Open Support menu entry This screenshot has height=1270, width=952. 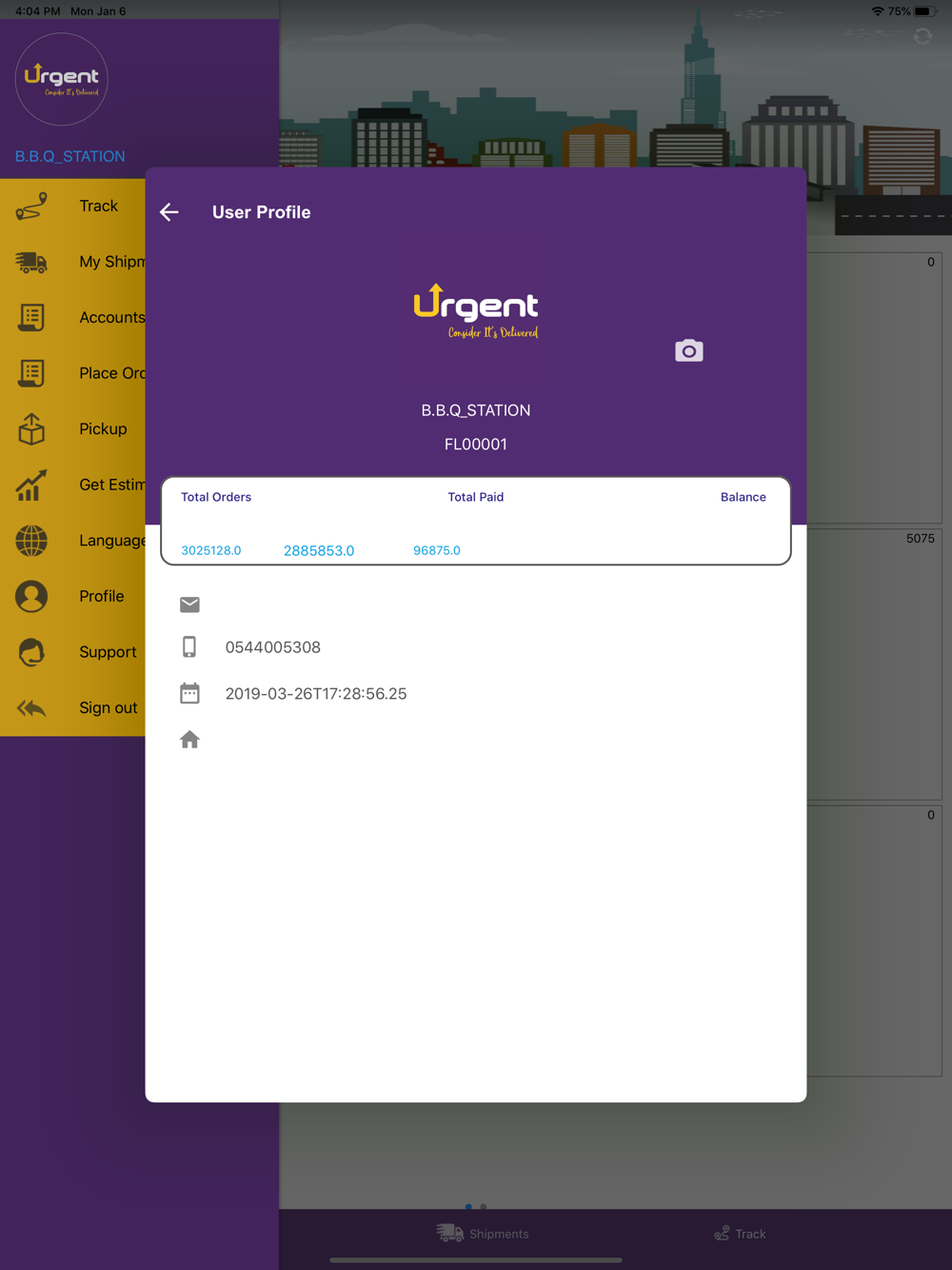coord(72,652)
